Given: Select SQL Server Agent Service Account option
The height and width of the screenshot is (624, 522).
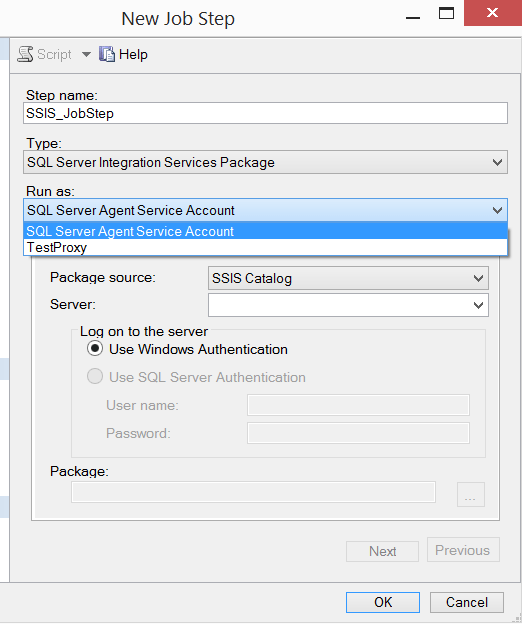Looking at the screenshot, I should pos(265,231).
